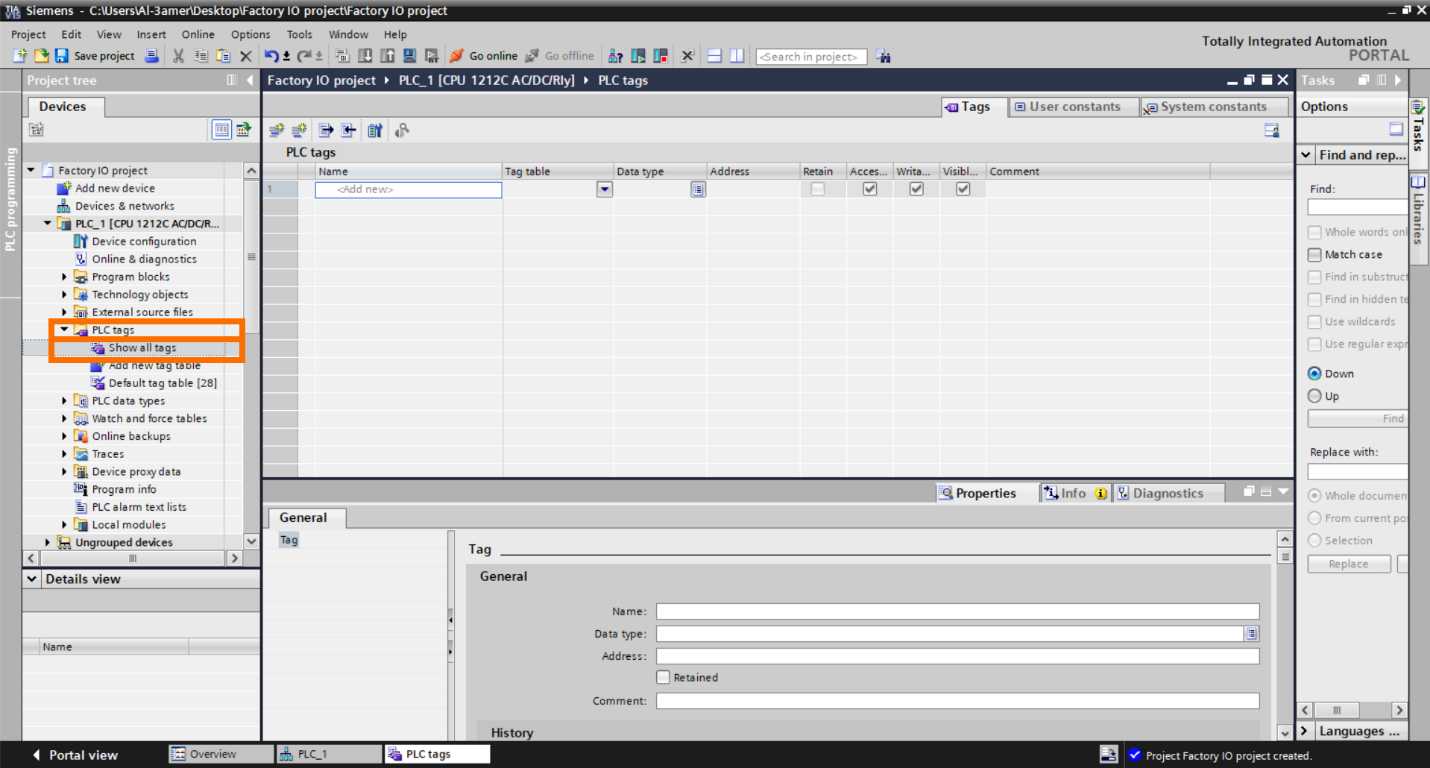Open the Project menu
Image resolution: width=1430 pixels, height=768 pixels.
(x=29, y=34)
